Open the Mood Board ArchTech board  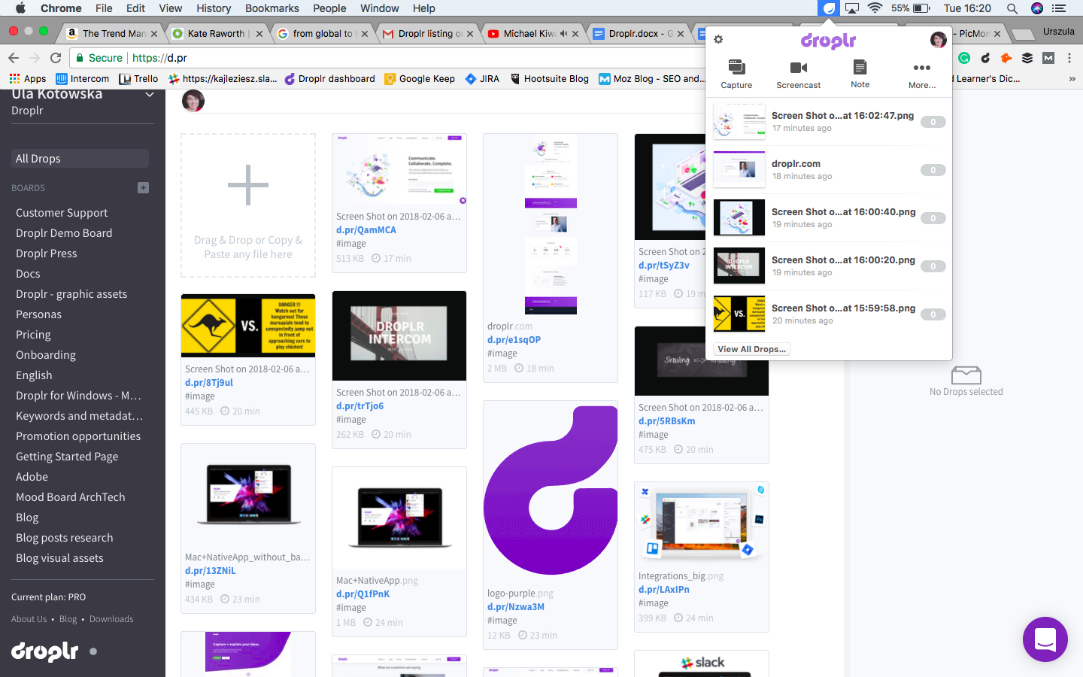tap(70, 497)
